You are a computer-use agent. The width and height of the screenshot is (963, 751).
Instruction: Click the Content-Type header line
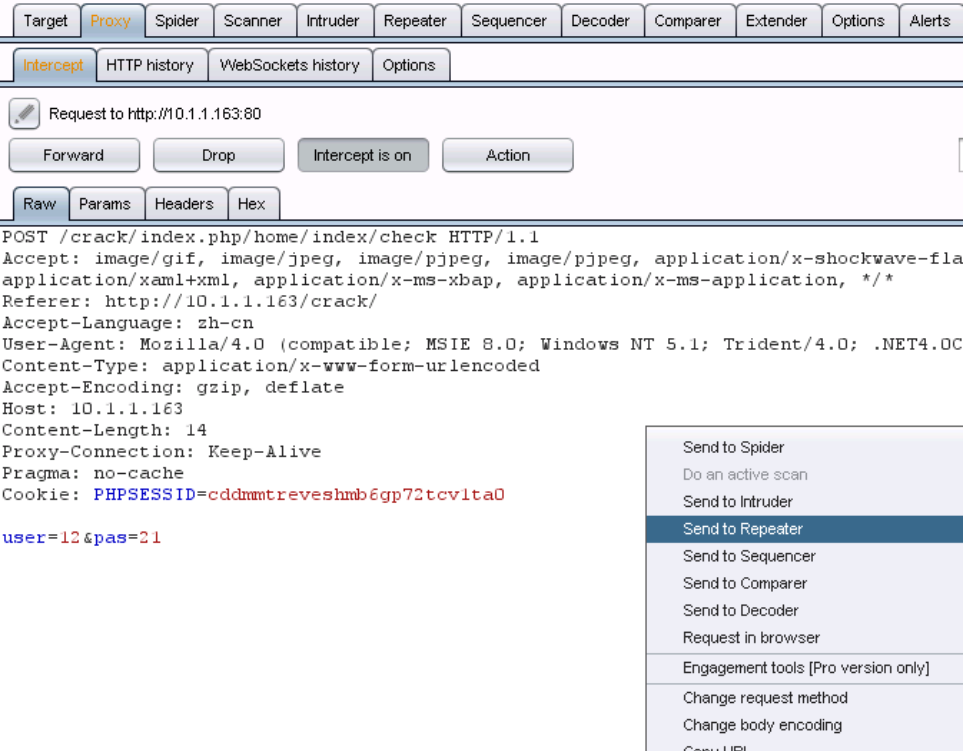[271, 366]
